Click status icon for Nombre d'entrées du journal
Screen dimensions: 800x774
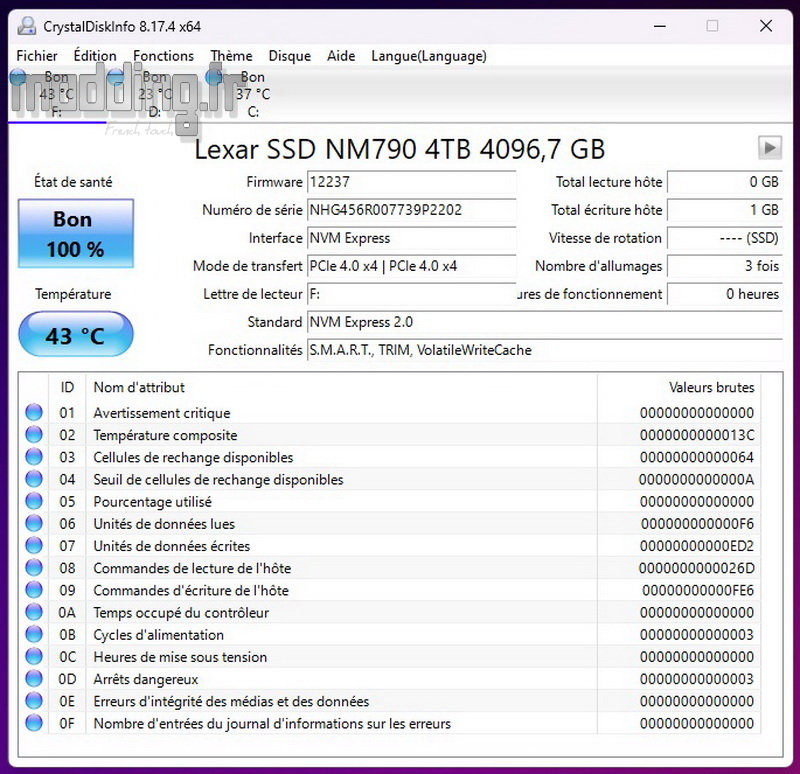click(34, 723)
